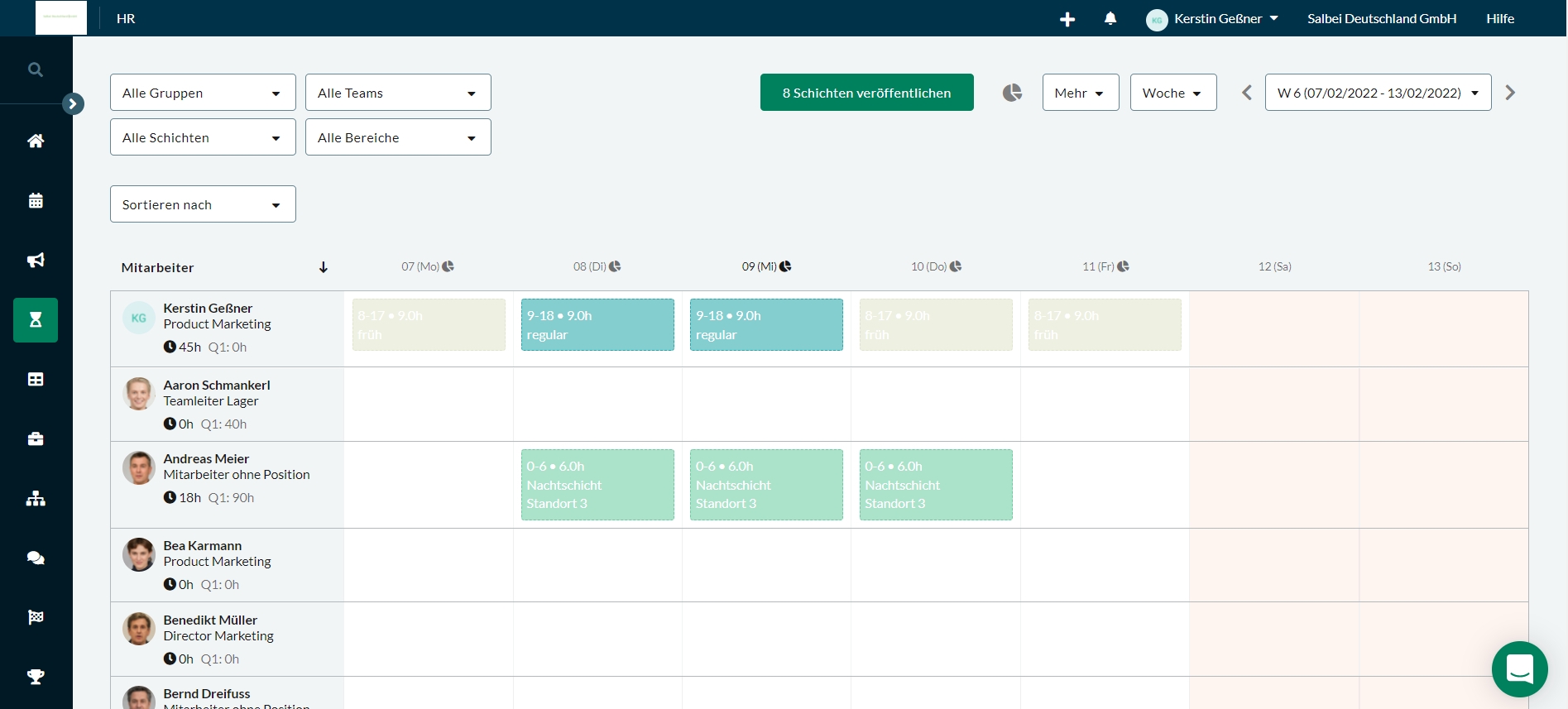Open the Hilfe menu item
The height and width of the screenshot is (709, 1568).
(x=1499, y=18)
